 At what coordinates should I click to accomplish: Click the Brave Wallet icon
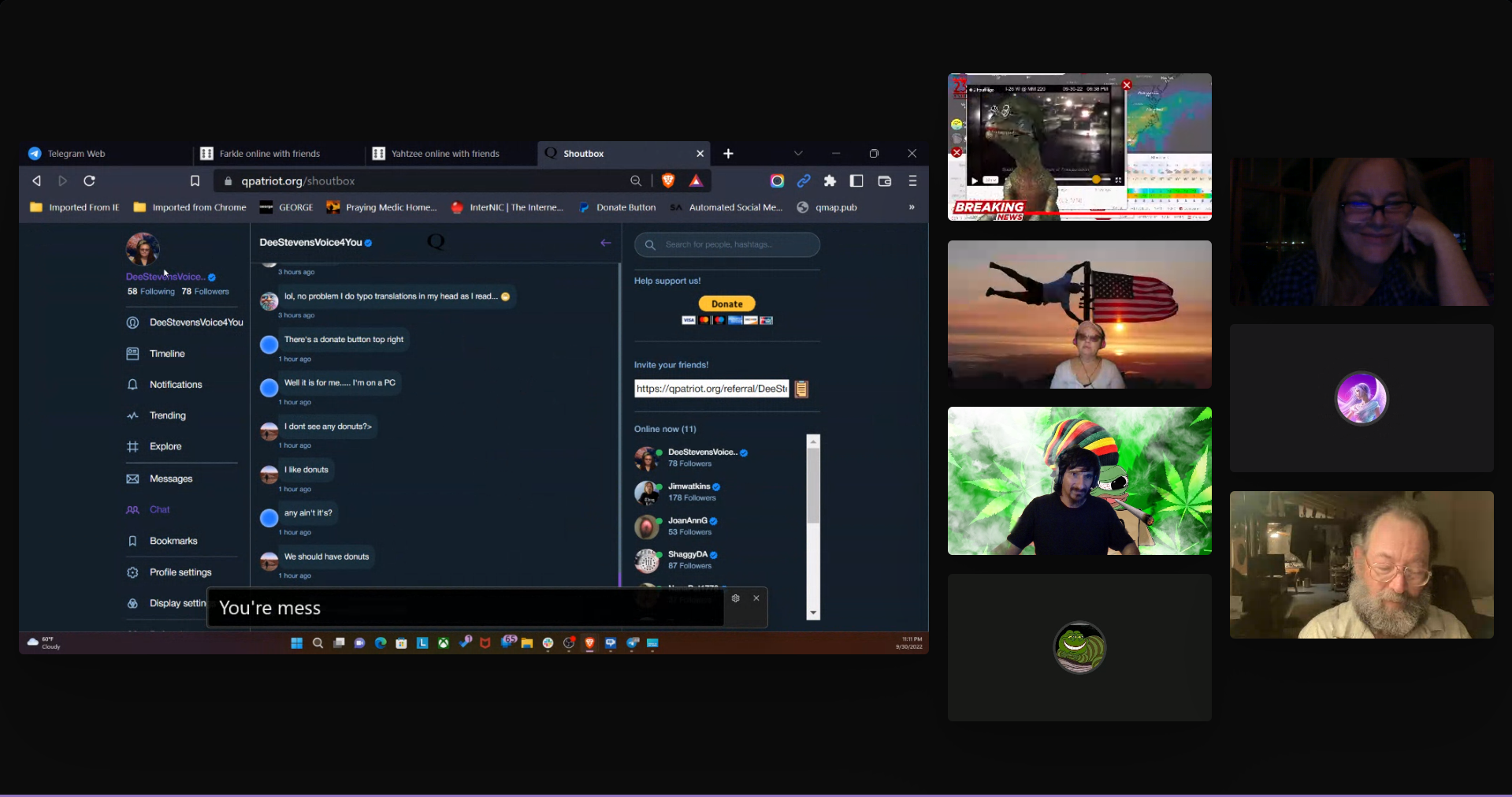884,181
